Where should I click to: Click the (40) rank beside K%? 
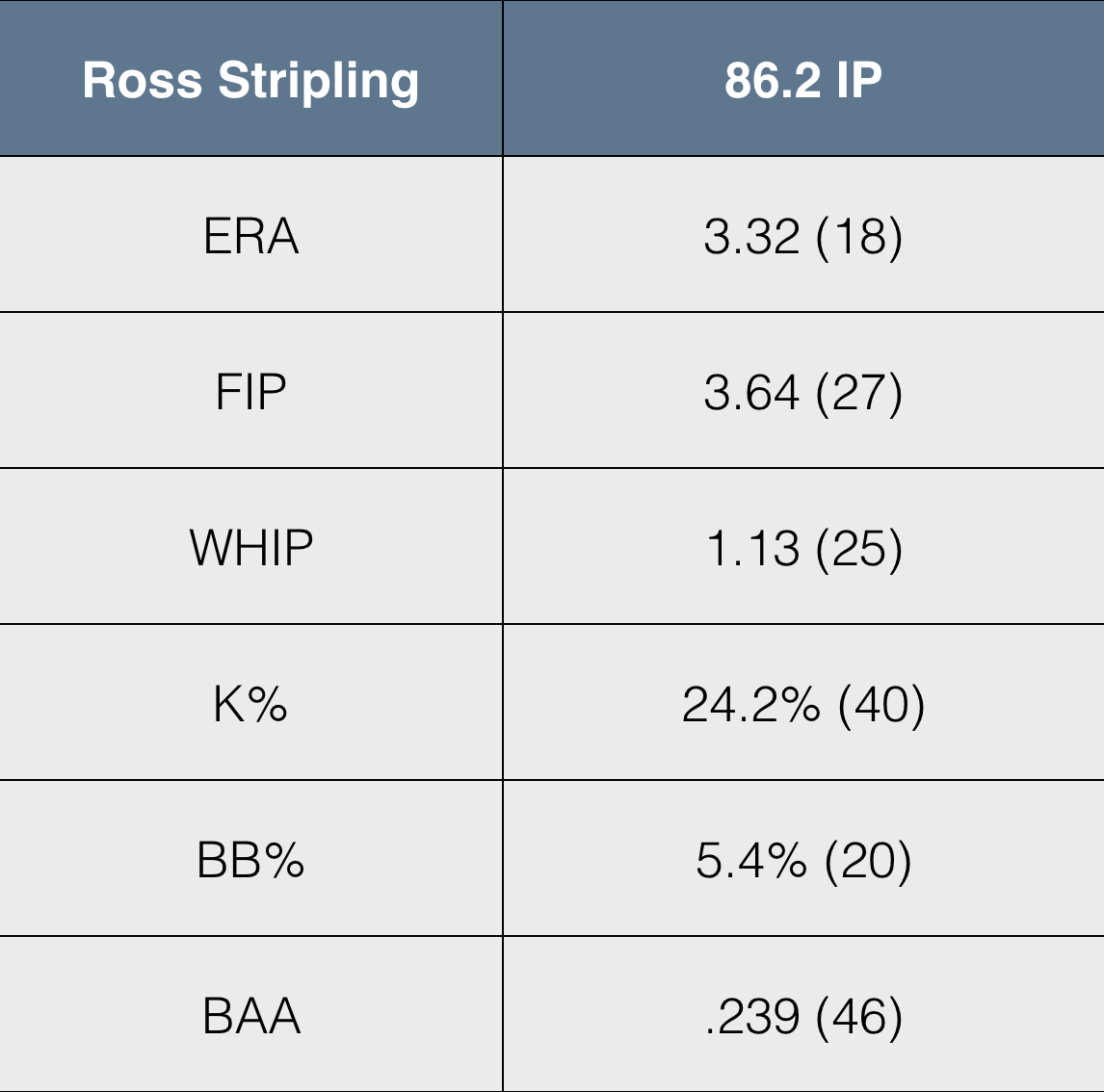tap(881, 704)
